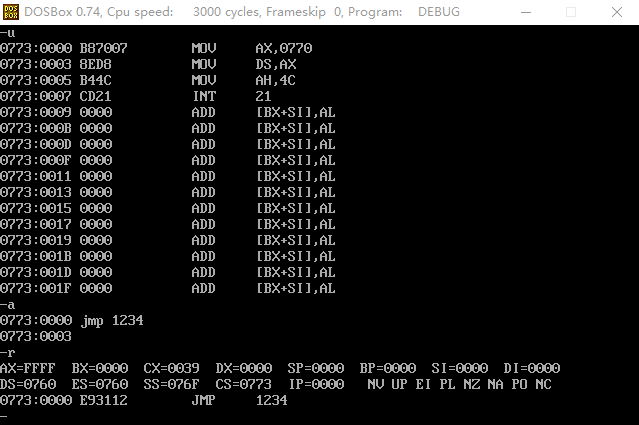Minimize the DOSBox window
The image size is (639, 425).
click(526, 12)
